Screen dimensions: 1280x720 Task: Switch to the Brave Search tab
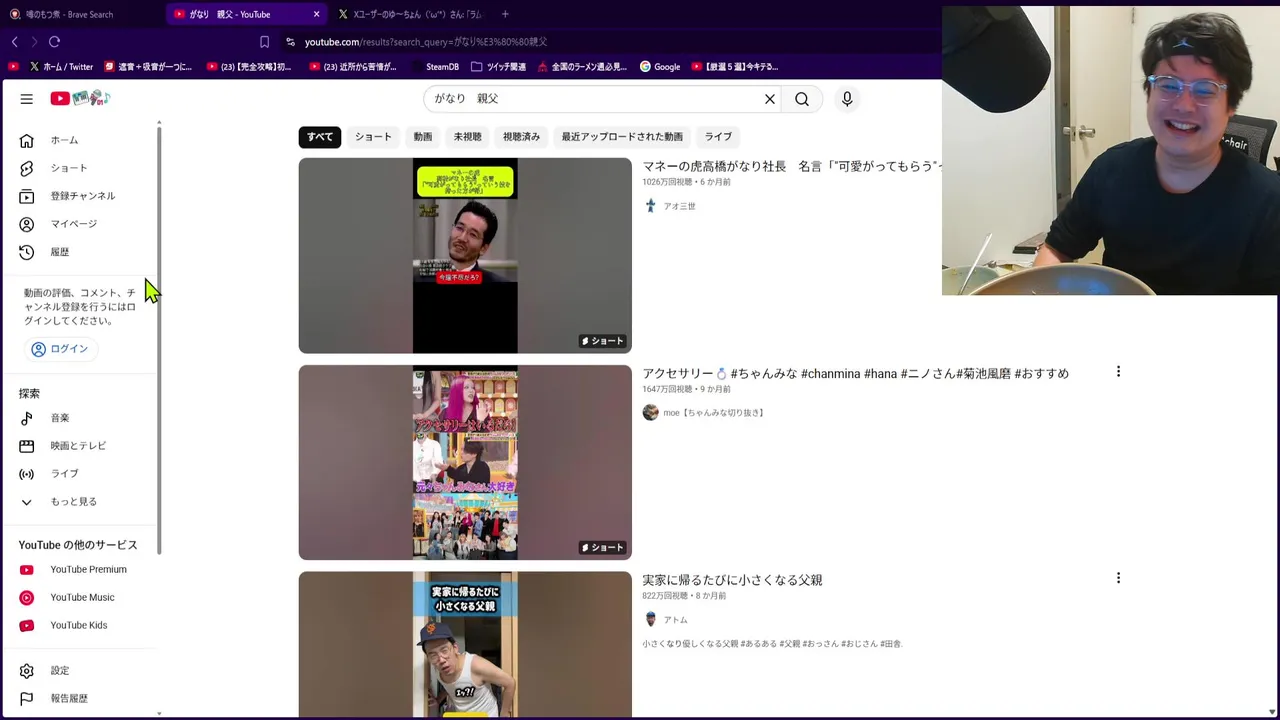click(82, 14)
